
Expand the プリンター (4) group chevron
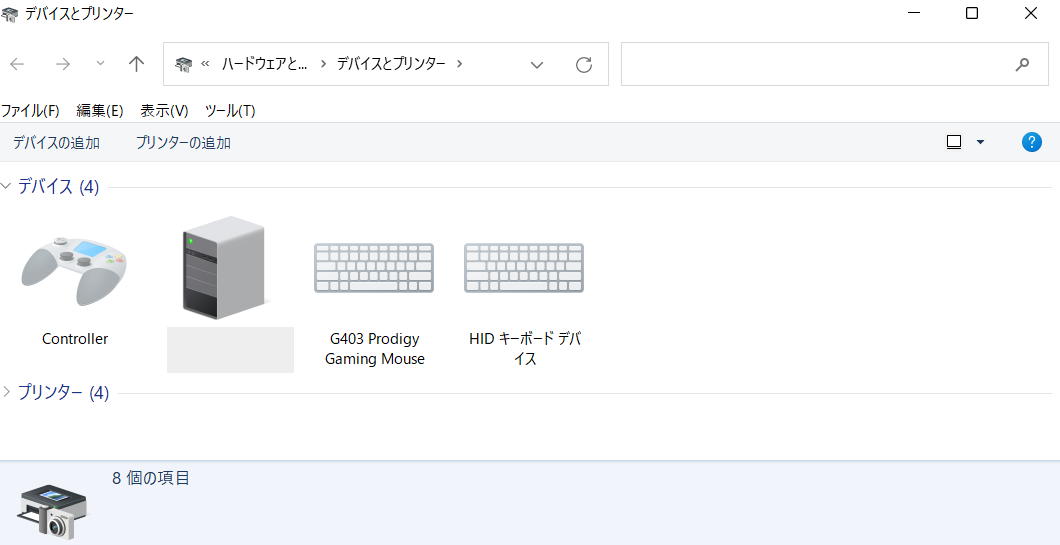[7, 392]
